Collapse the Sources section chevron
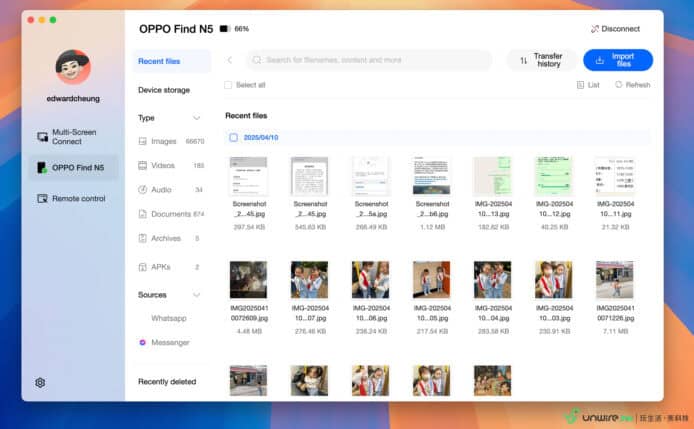 pos(197,295)
